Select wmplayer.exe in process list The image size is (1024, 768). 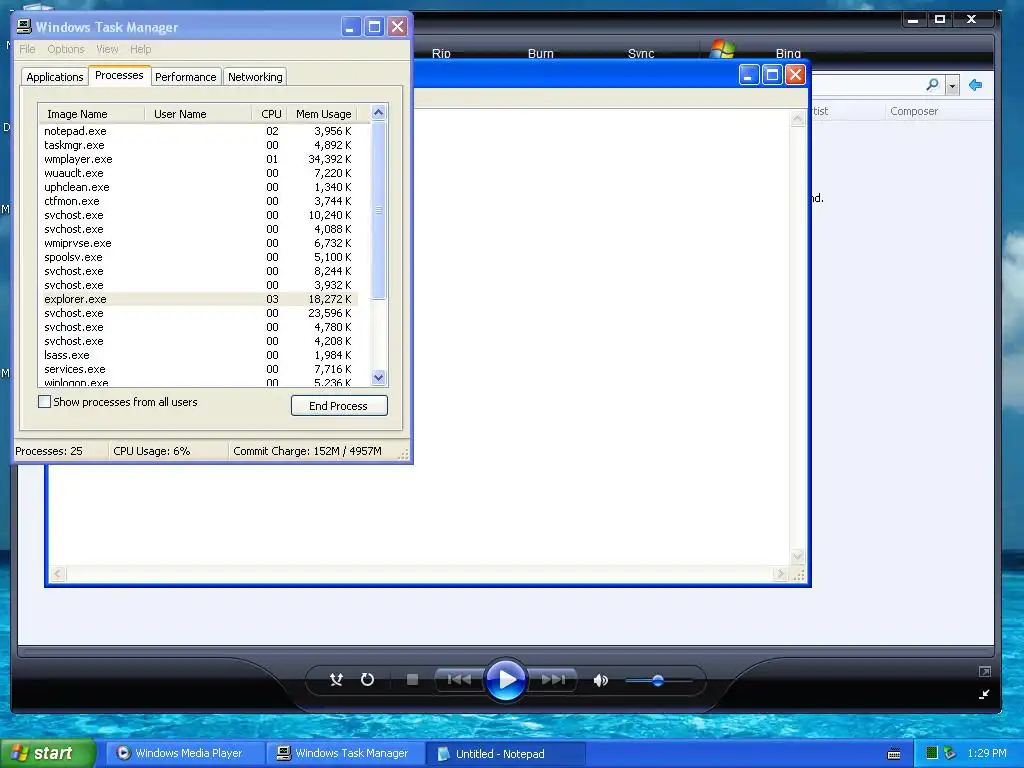[x=198, y=159]
